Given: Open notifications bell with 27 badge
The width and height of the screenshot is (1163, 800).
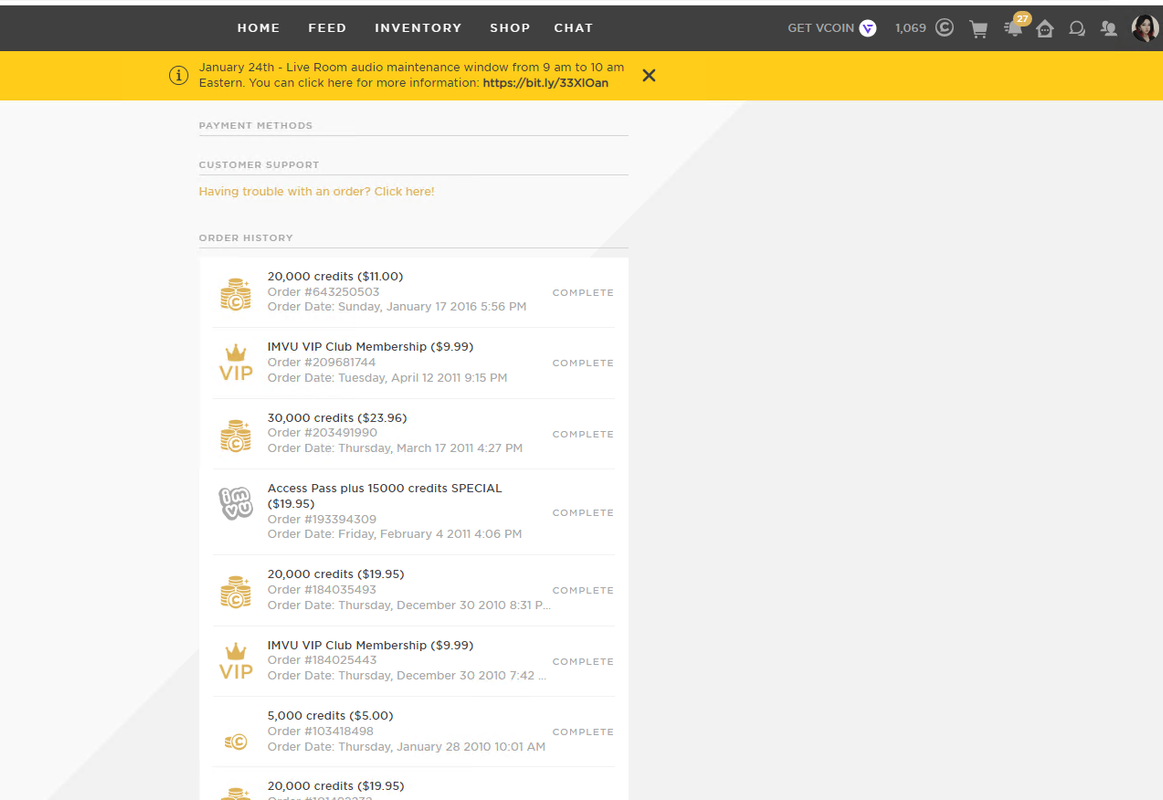Looking at the screenshot, I should (x=1014, y=27).
